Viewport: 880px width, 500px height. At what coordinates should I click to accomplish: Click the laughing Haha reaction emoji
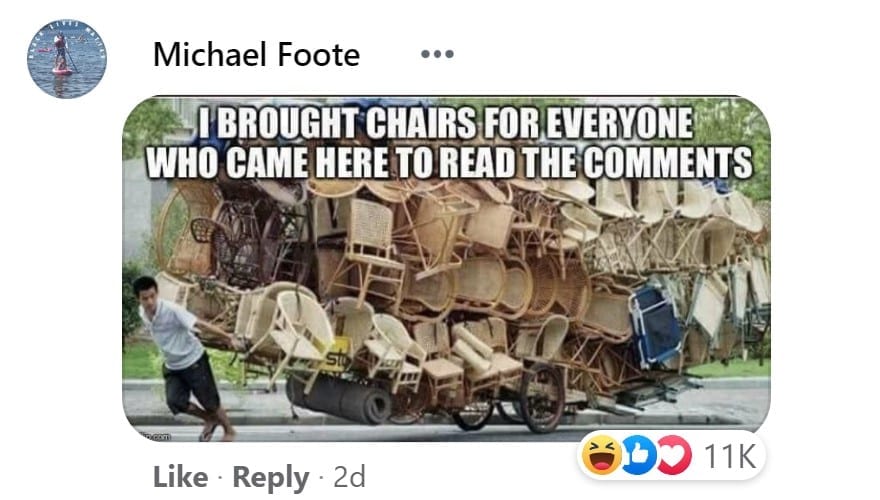601,455
